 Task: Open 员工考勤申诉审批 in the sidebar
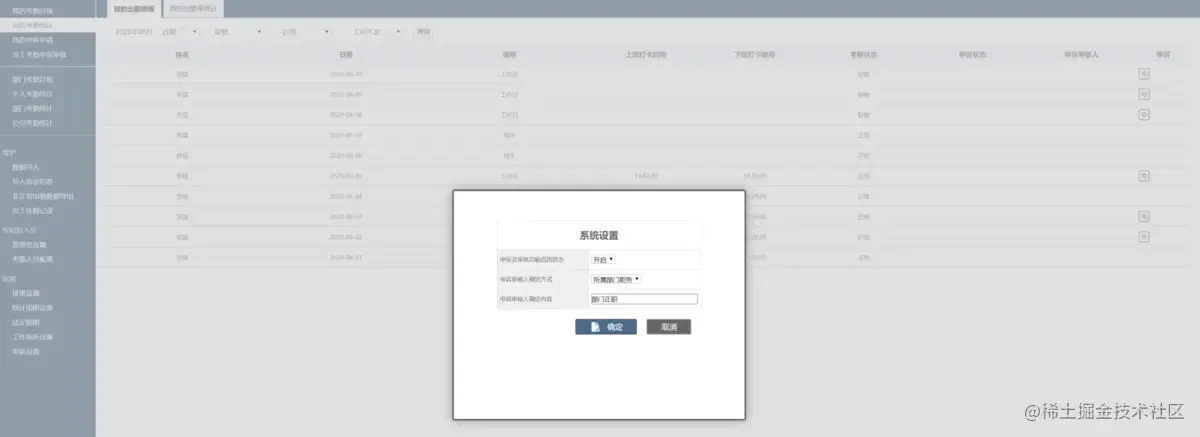[x=39, y=54]
